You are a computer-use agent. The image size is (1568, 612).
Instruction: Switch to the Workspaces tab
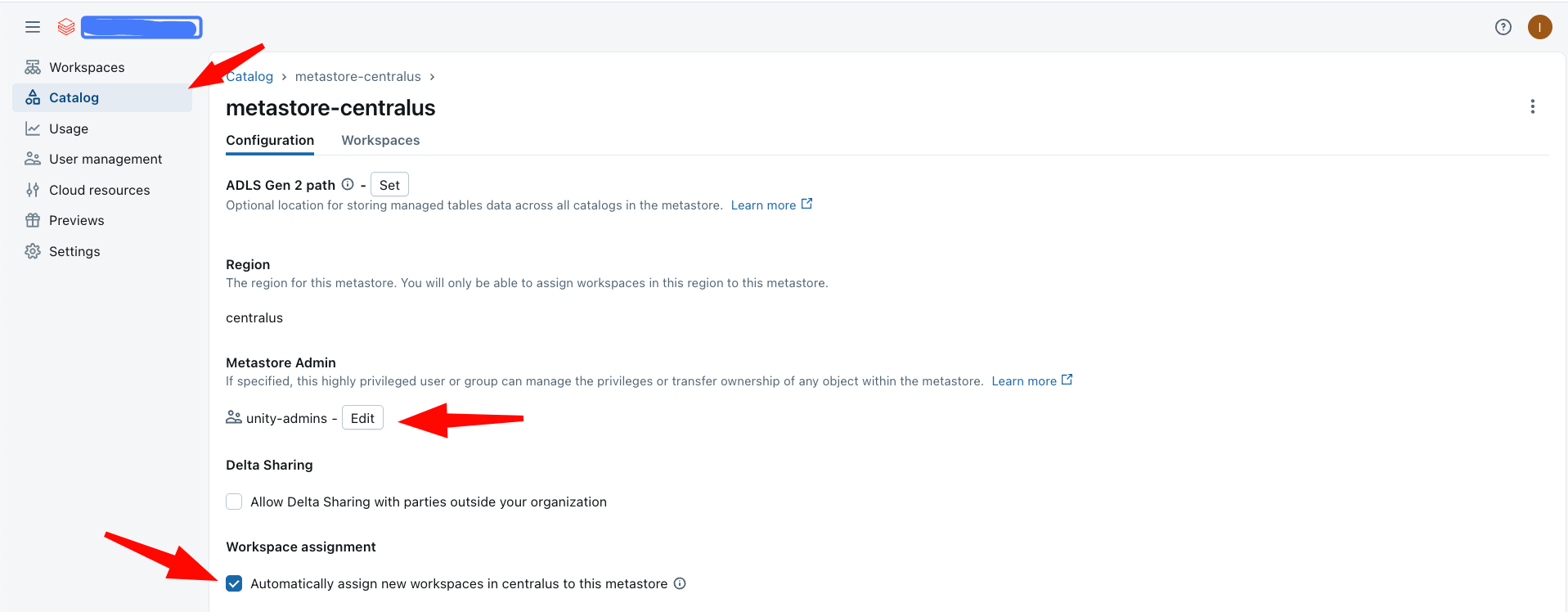380,140
